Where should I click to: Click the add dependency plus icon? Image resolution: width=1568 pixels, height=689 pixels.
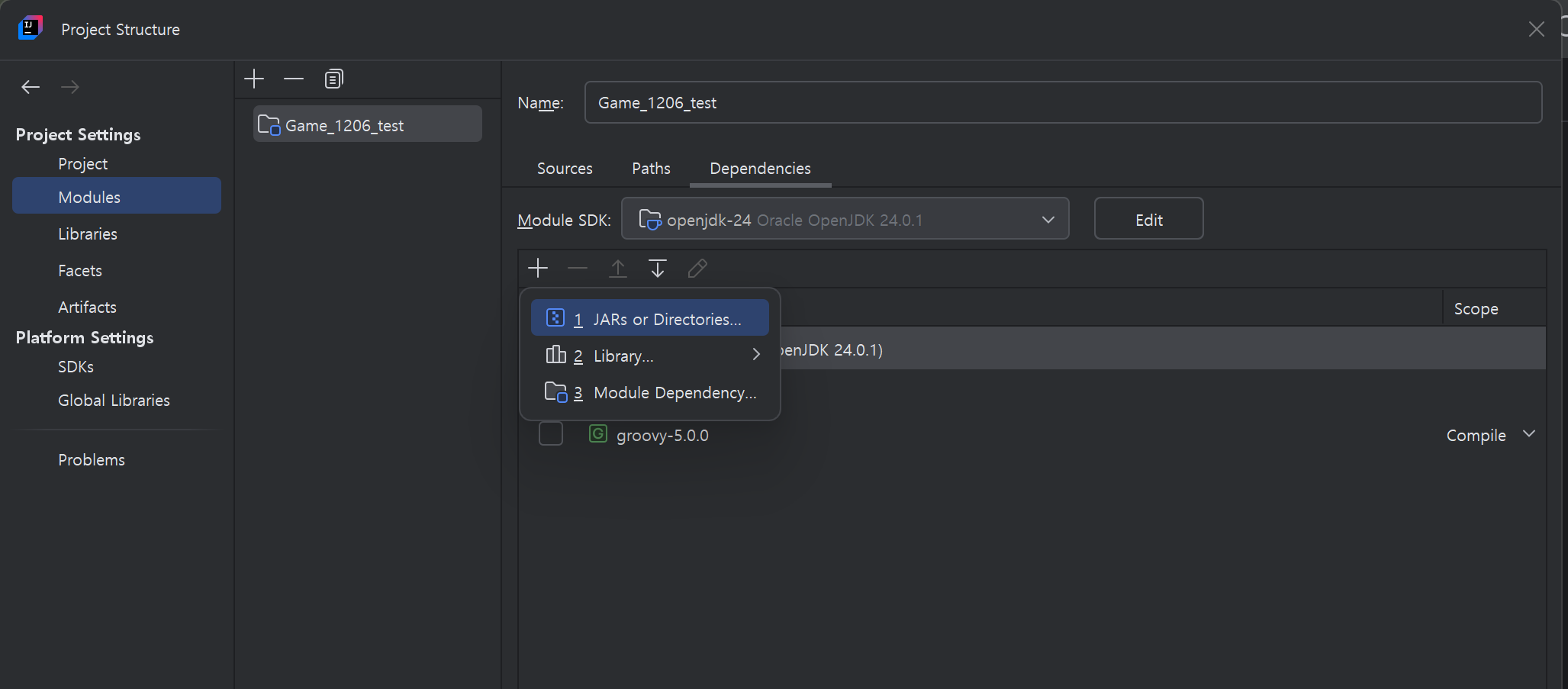[538, 268]
